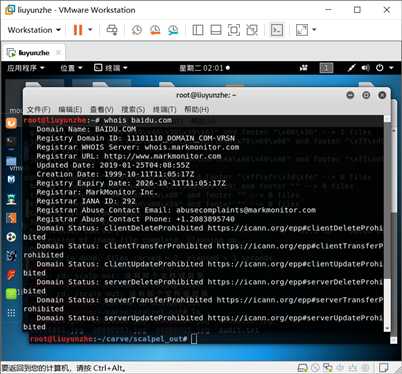Image resolution: width=402 pixels, height=374 pixels.
Task: Click the network adapter status icon
Action: (328, 368)
